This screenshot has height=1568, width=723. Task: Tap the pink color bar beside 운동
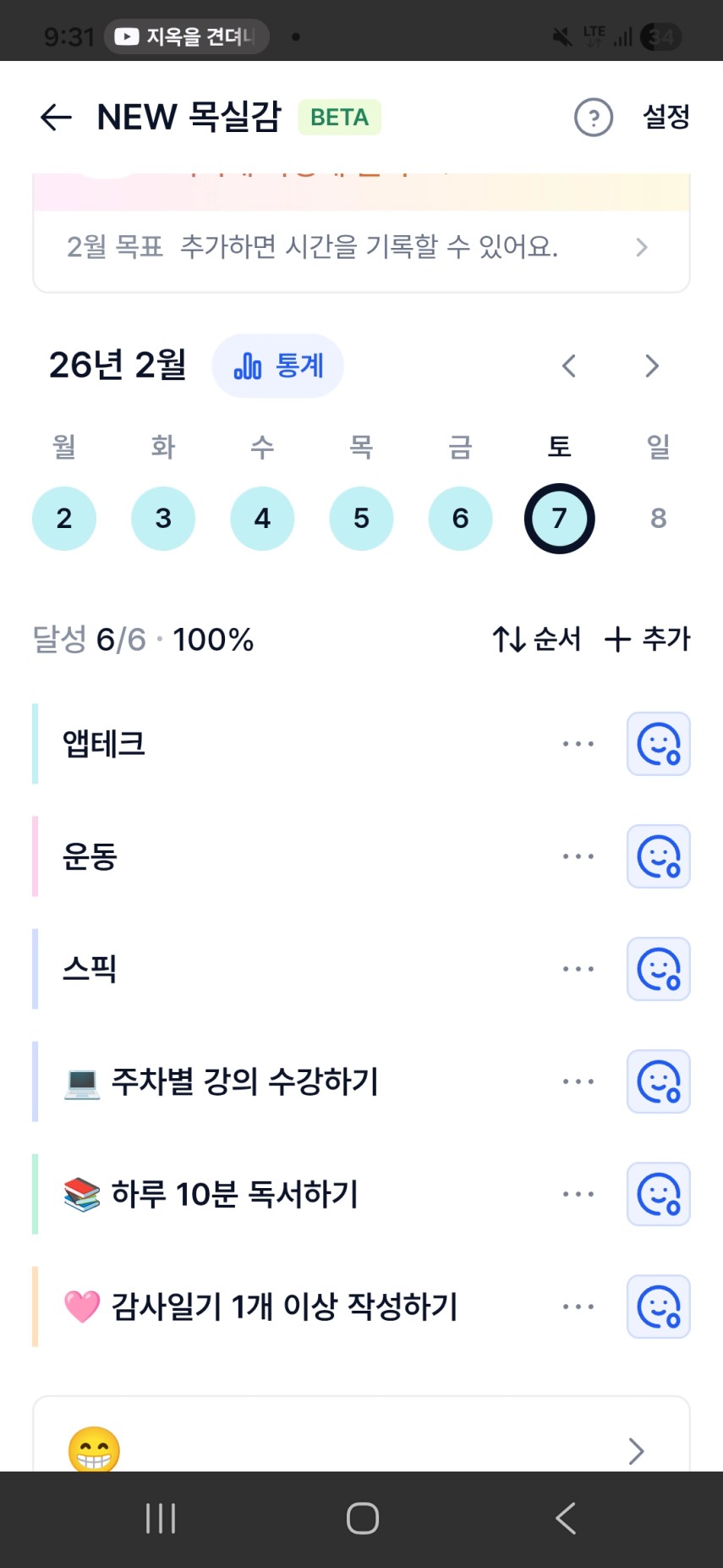[x=36, y=856]
